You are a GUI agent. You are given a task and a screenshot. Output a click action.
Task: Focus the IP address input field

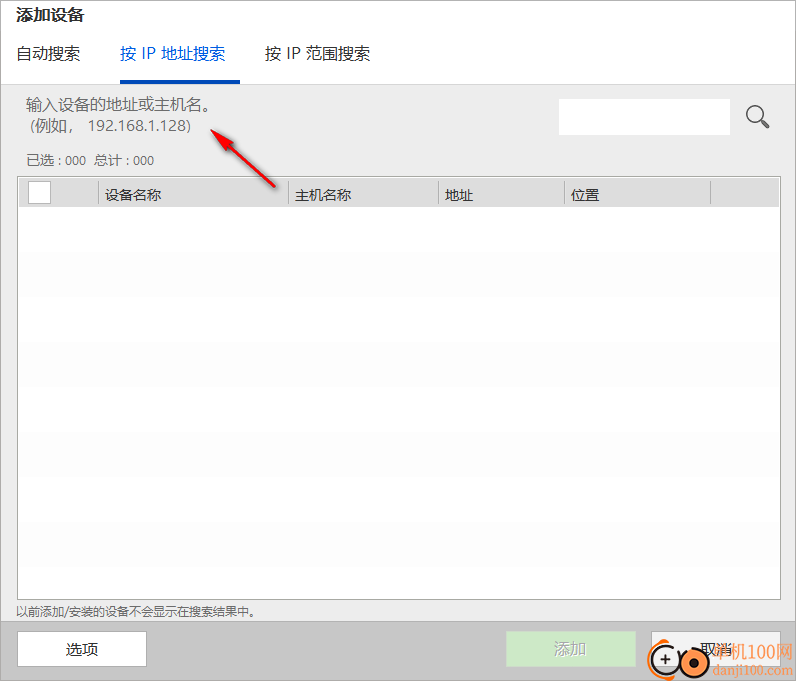tap(644, 117)
